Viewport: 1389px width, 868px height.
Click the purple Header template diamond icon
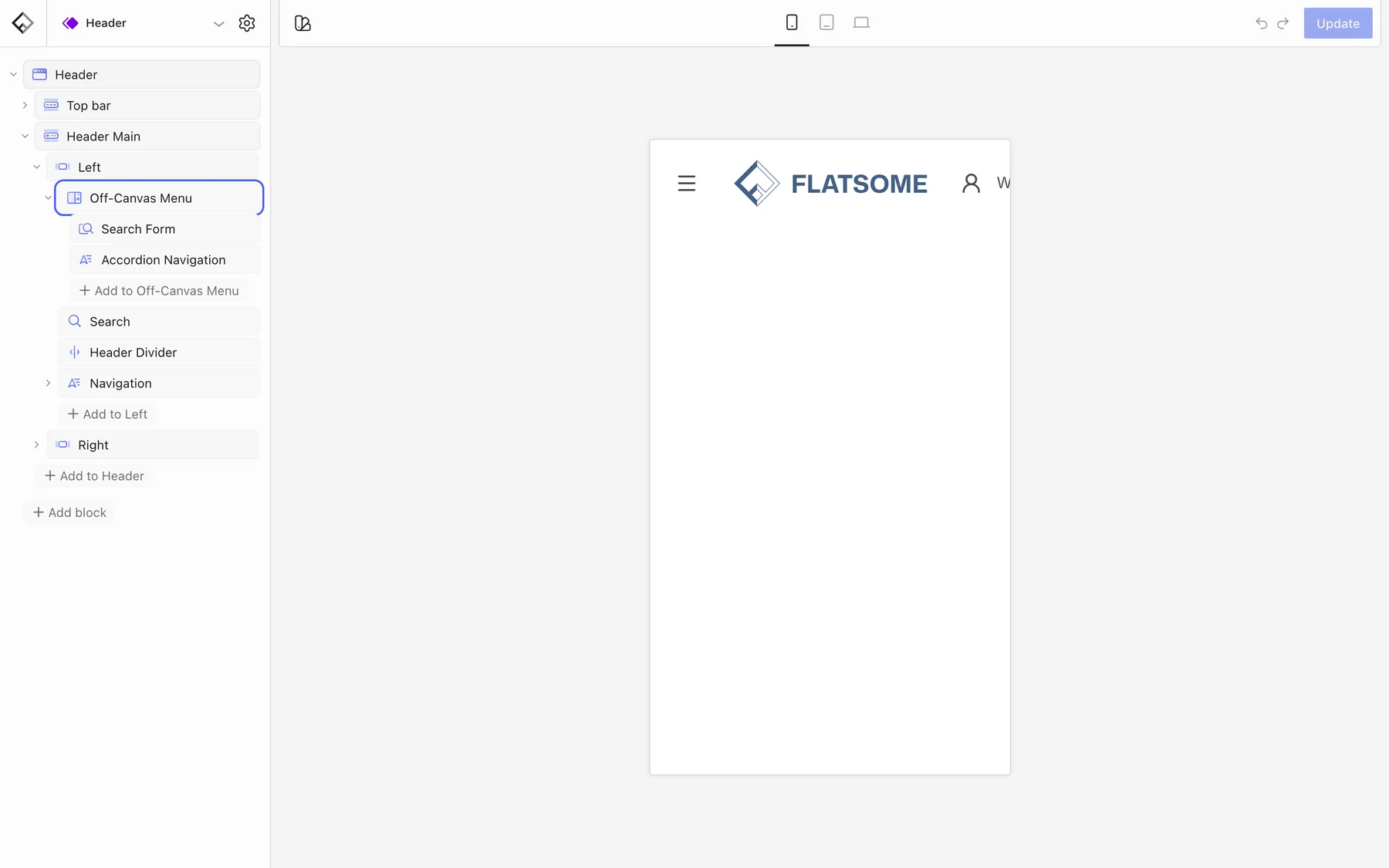click(x=70, y=23)
